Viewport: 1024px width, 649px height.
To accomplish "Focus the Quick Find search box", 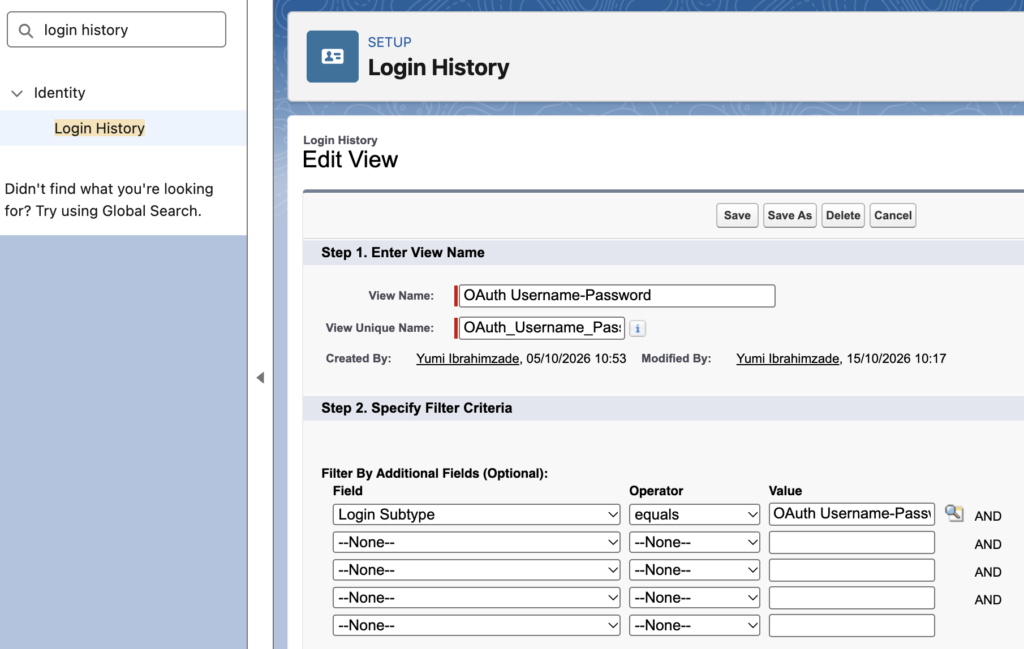I will (x=116, y=29).
